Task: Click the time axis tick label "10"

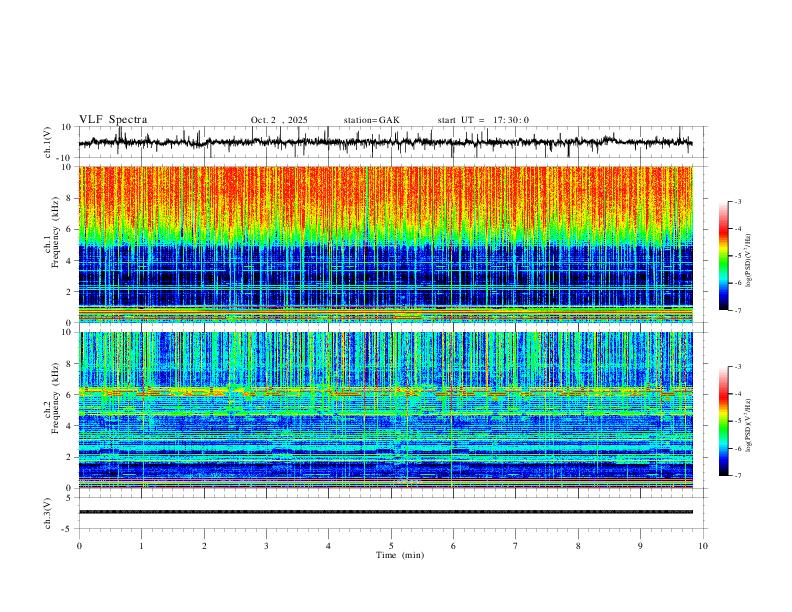Action: [703, 546]
